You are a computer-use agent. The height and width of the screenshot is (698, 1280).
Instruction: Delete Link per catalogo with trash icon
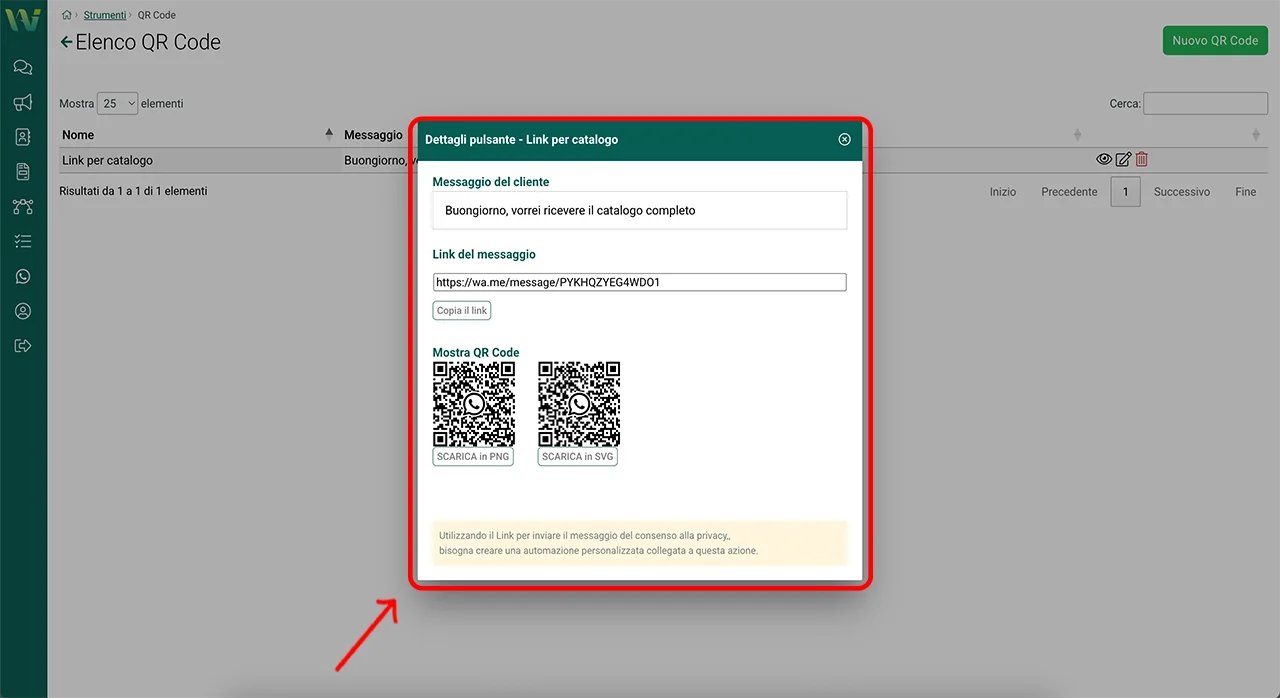(1142, 159)
